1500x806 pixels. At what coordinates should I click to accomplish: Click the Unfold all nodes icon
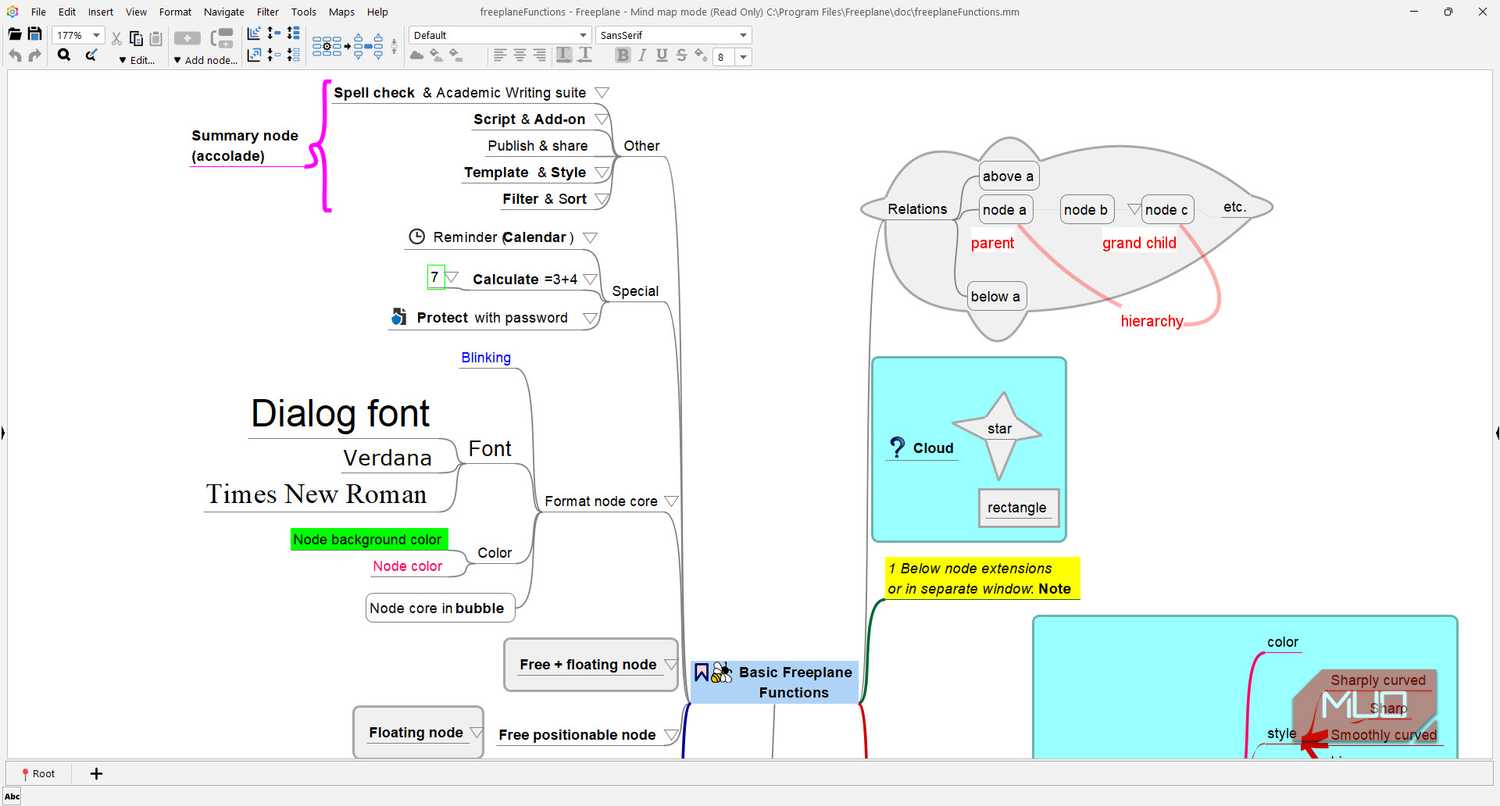tap(293, 33)
